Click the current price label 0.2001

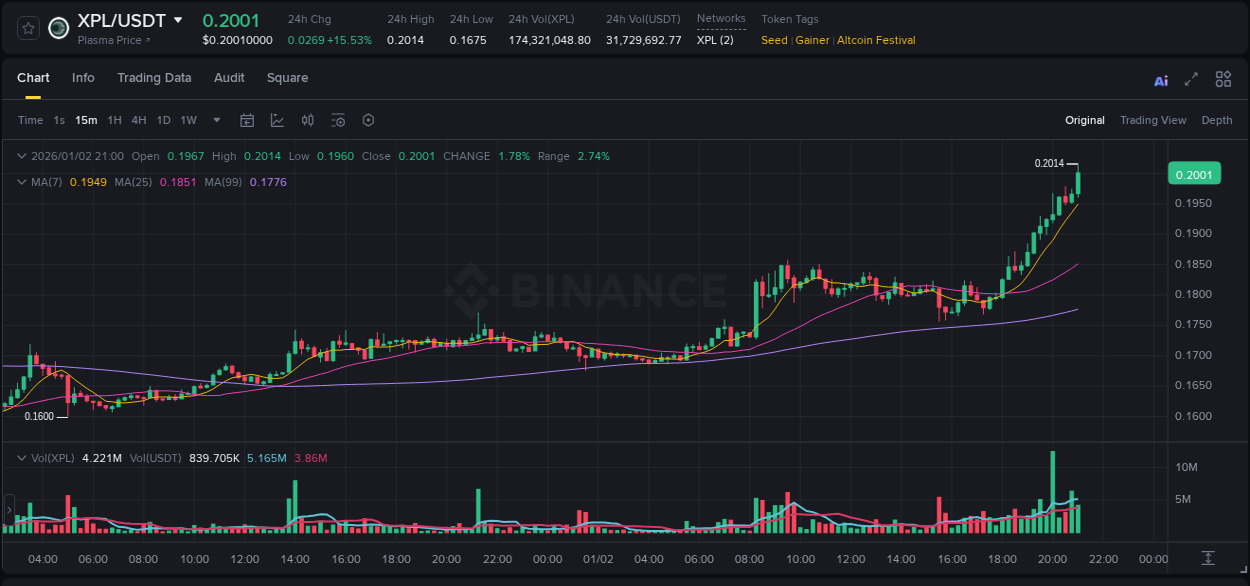(1194, 173)
